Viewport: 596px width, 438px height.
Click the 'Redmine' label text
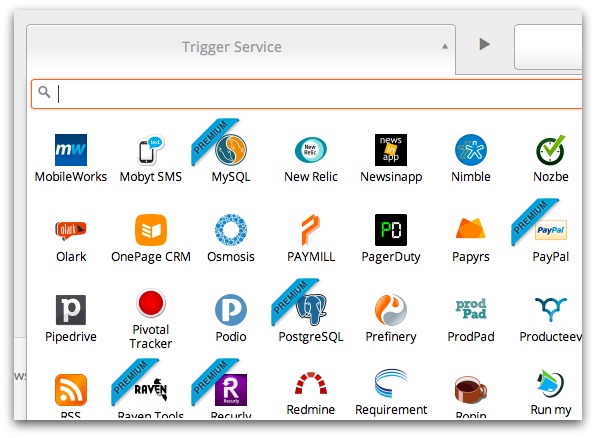pos(311,410)
